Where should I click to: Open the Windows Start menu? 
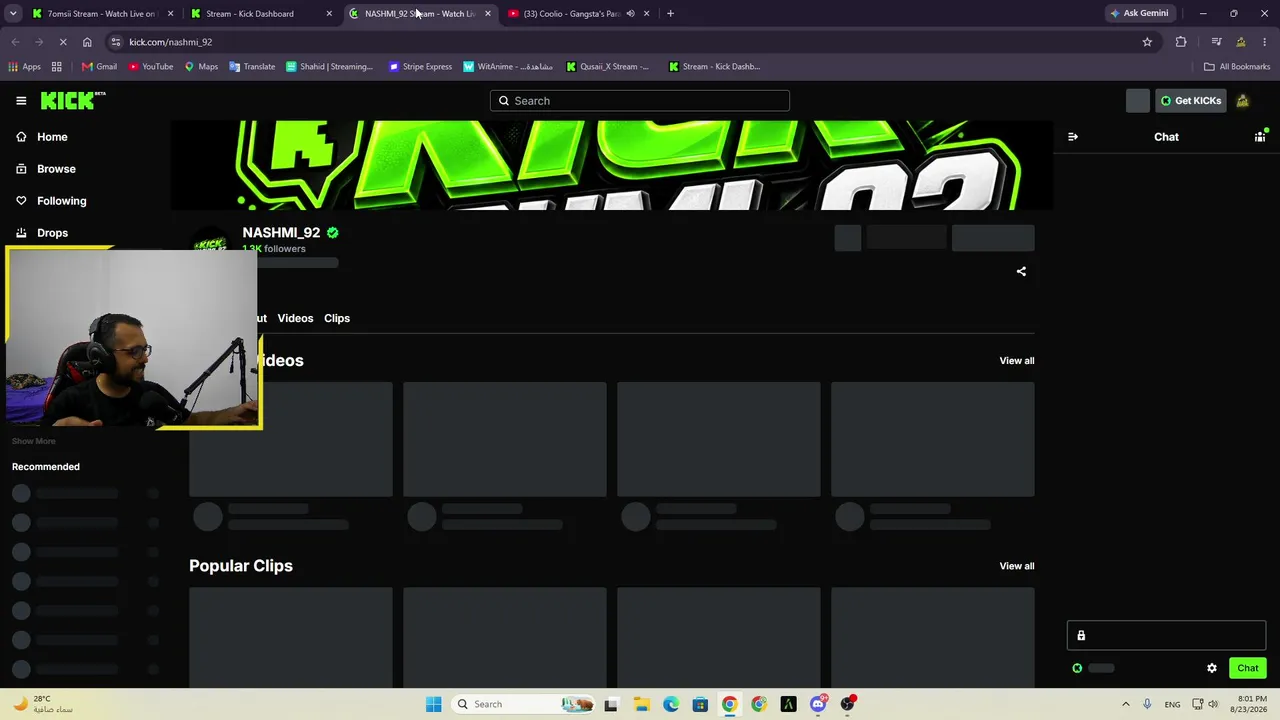(433, 704)
